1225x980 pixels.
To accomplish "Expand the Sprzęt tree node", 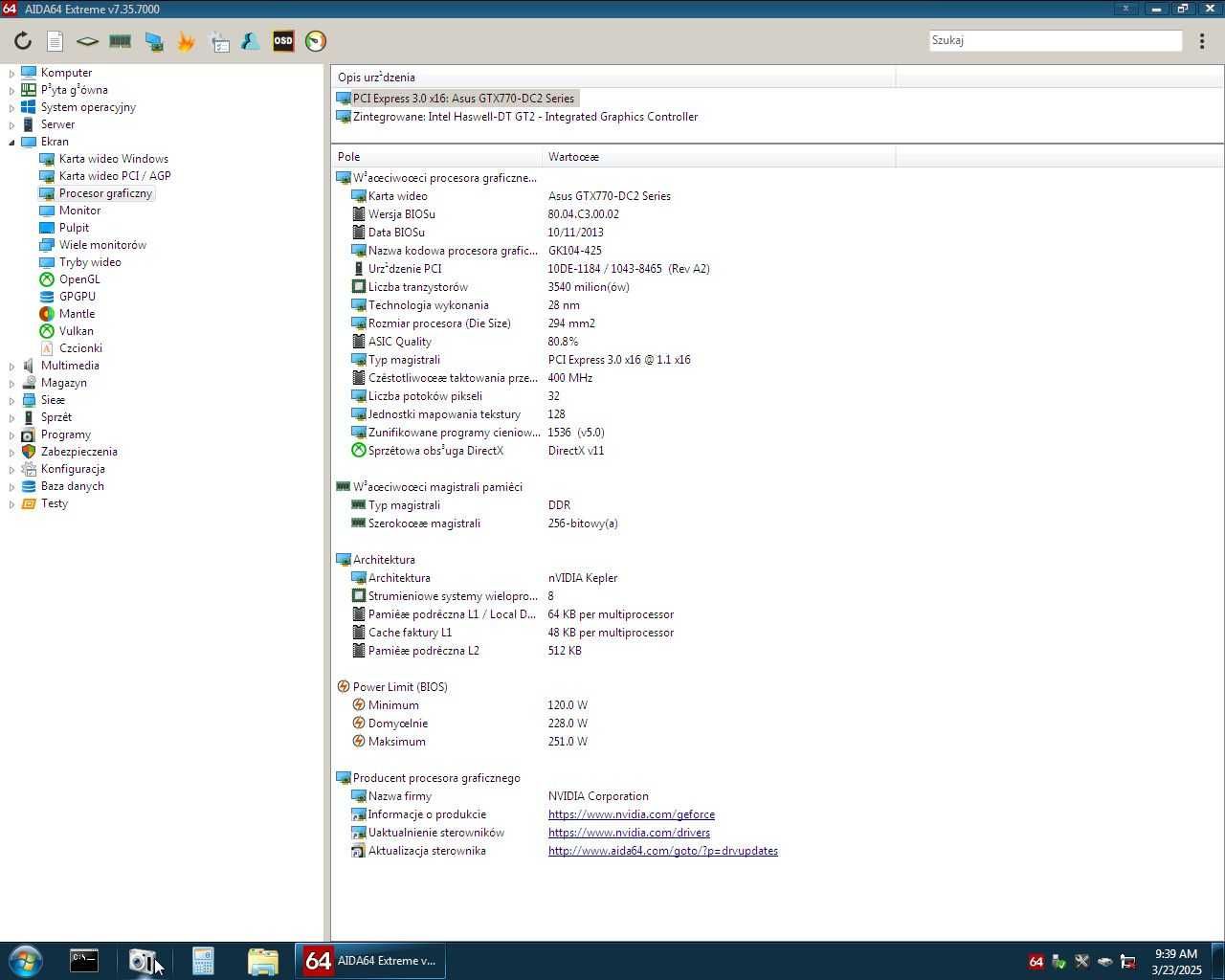I will coord(12,417).
